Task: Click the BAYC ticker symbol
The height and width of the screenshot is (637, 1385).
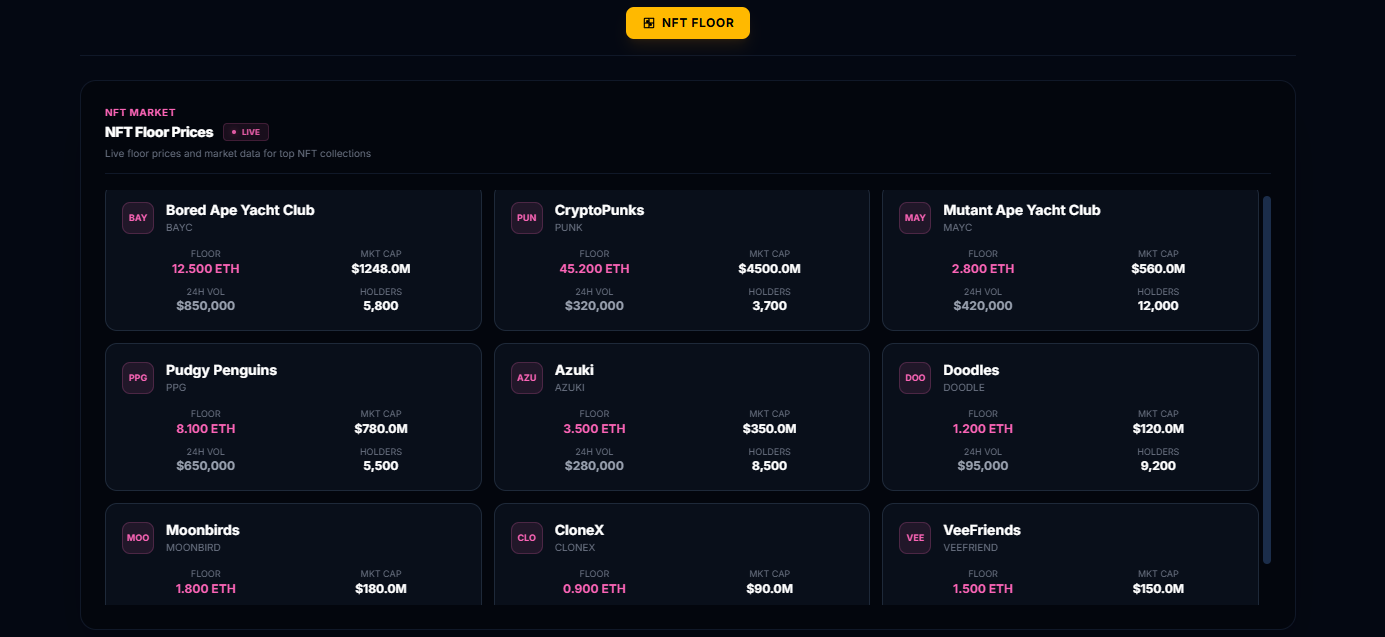Action: tap(179, 228)
